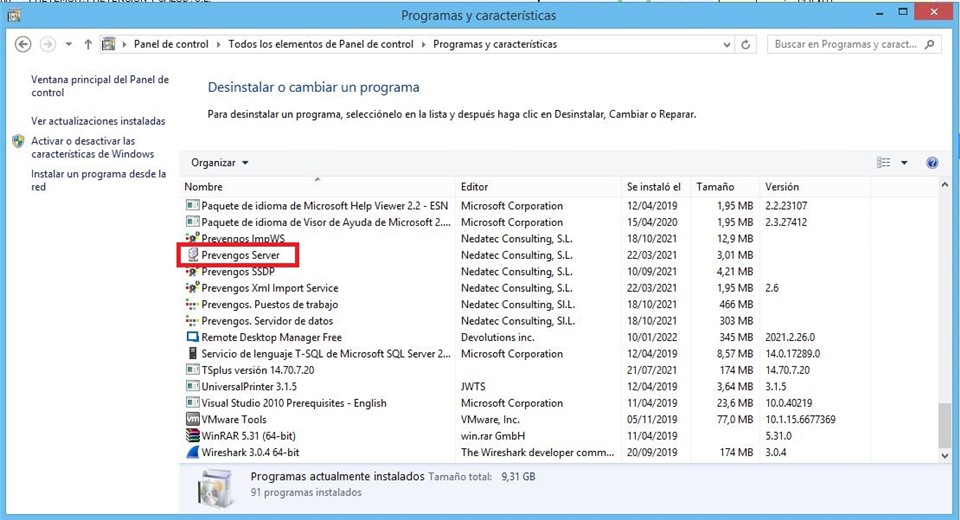Open Activar o desactivar características de Windows
Viewport: 960px width, 520px height.
click(92, 148)
